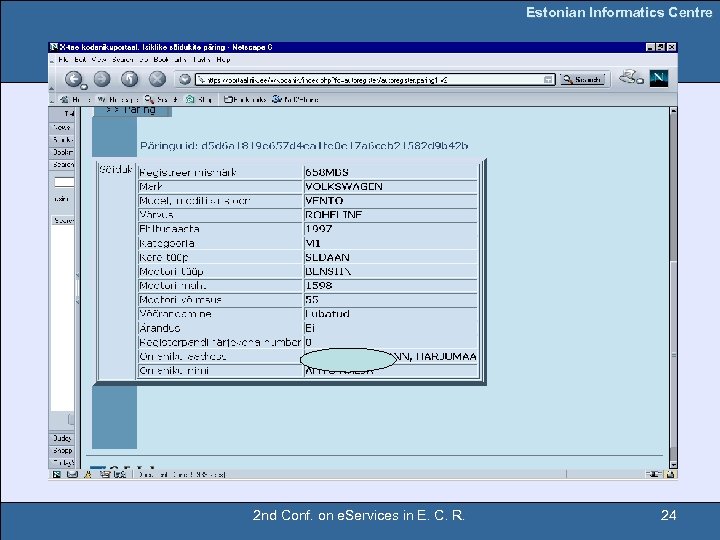720x540 pixels.
Task: Select the Buddy list tab in sidebar
Action: pos(62,438)
